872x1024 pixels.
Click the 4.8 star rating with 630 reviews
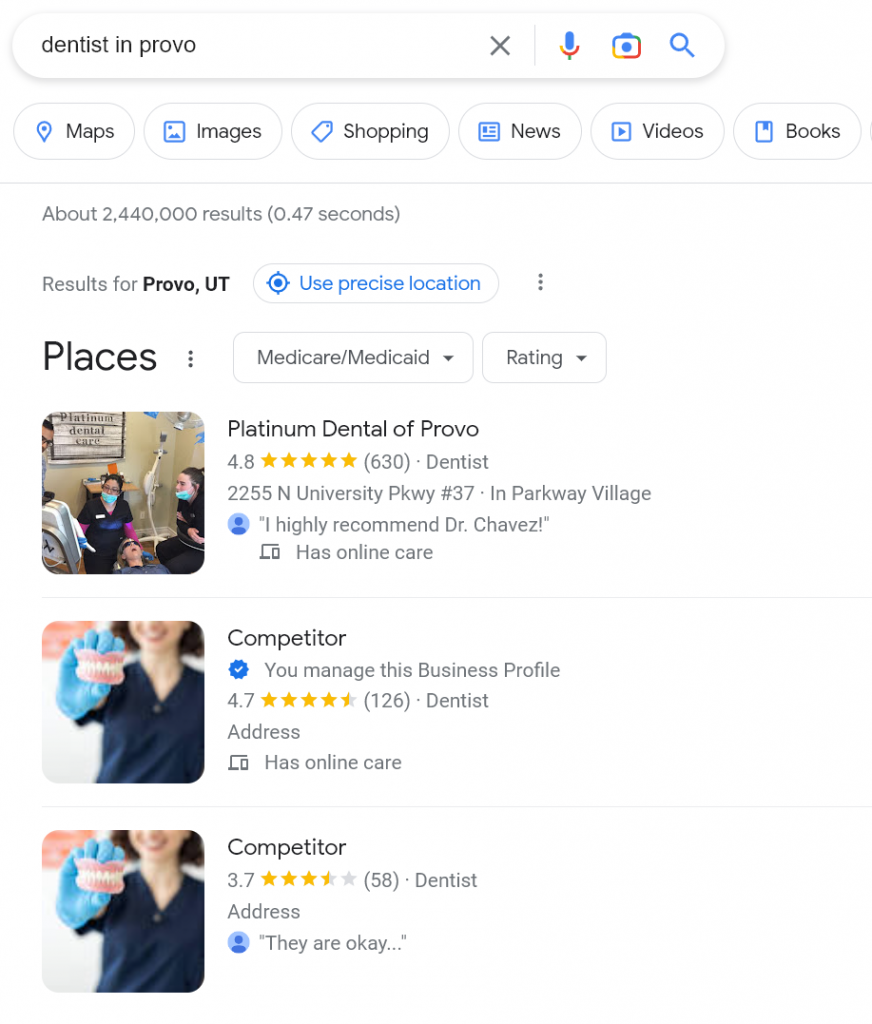click(x=319, y=462)
